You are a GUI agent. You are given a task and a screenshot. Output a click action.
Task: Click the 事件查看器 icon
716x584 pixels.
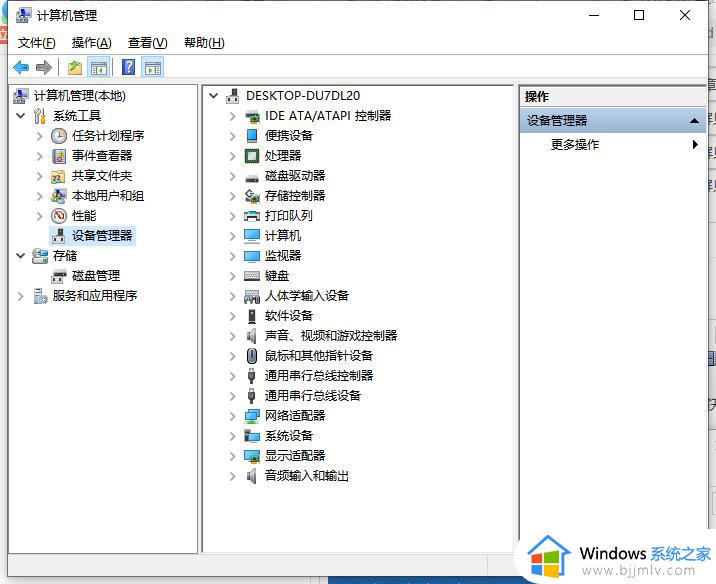point(59,156)
